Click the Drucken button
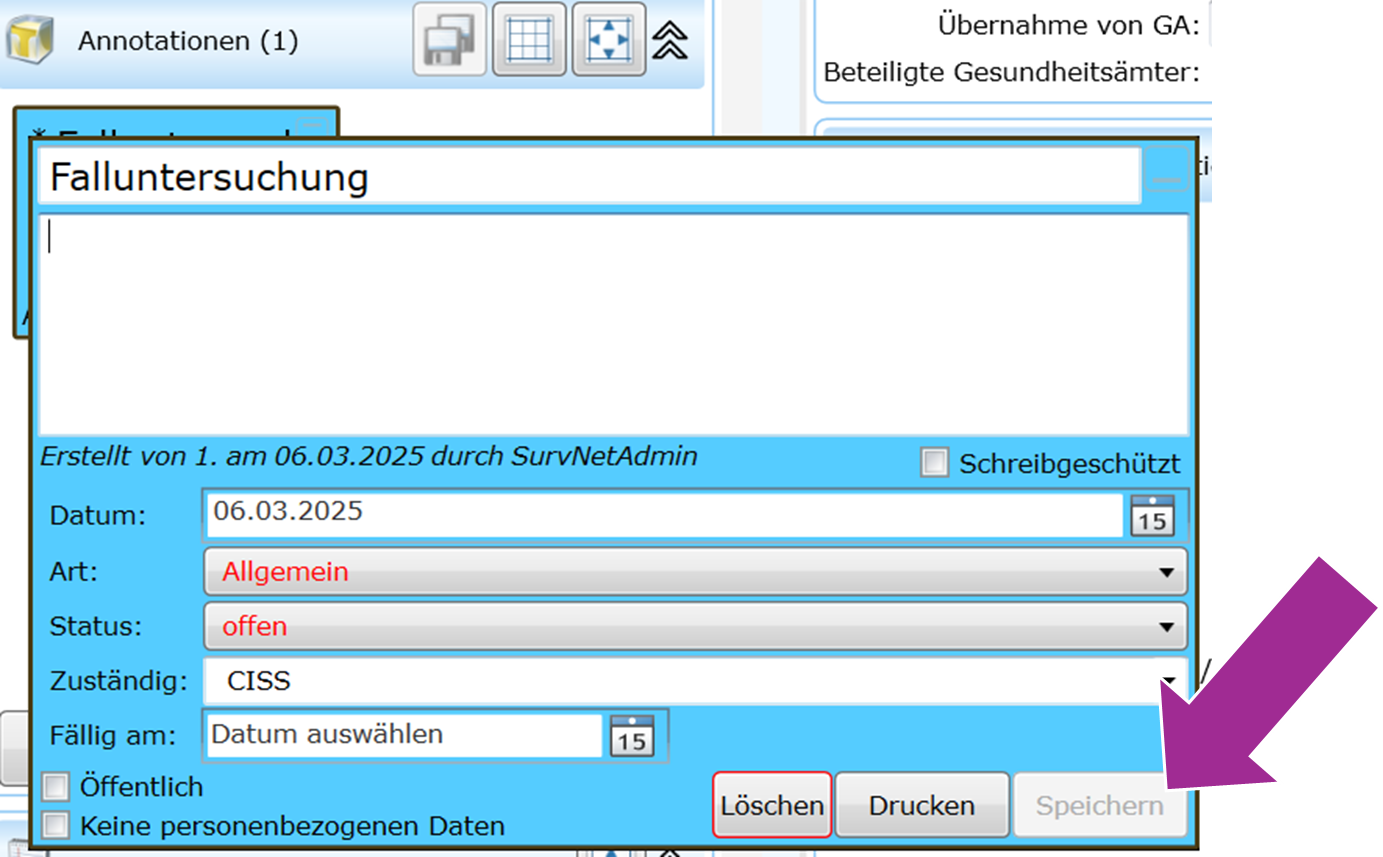Viewport: 1383px width, 857px height. coord(921,805)
